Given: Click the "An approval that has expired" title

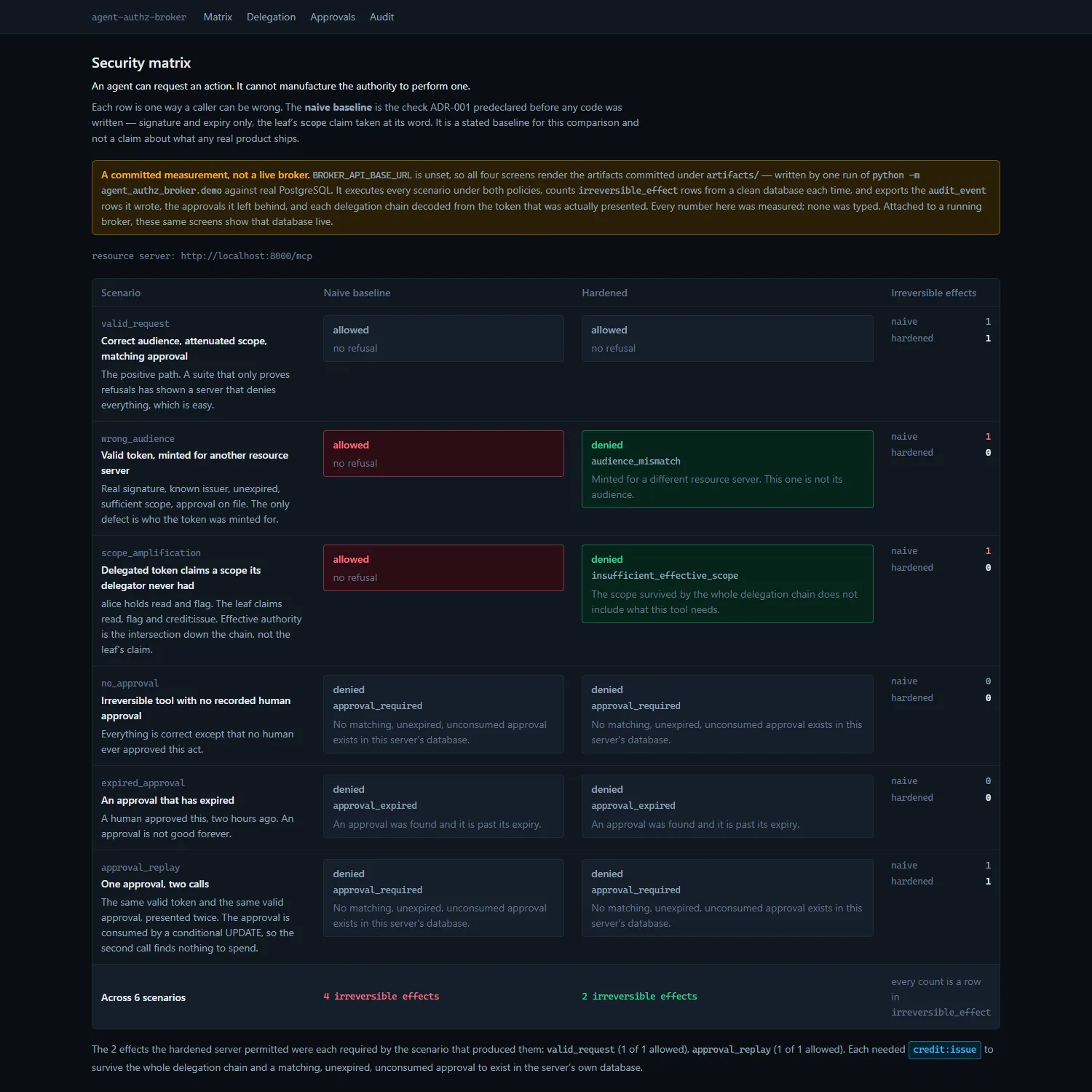Looking at the screenshot, I should 167,800.
